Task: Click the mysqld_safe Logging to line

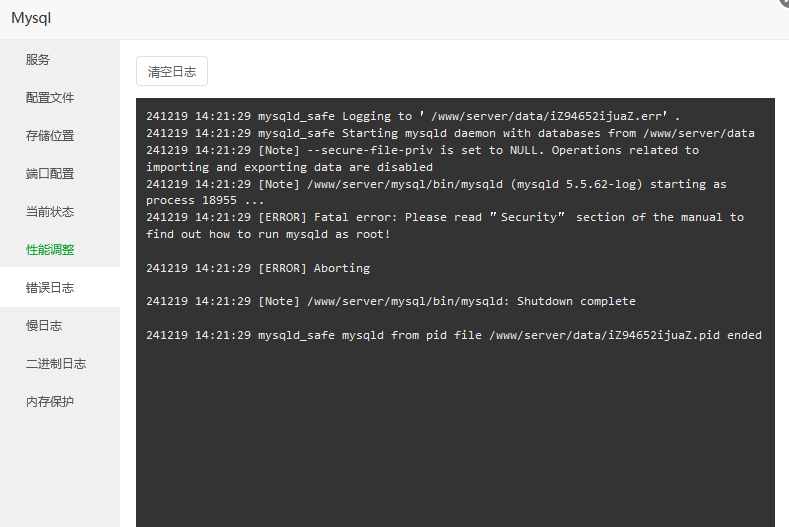Action: point(413,116)
